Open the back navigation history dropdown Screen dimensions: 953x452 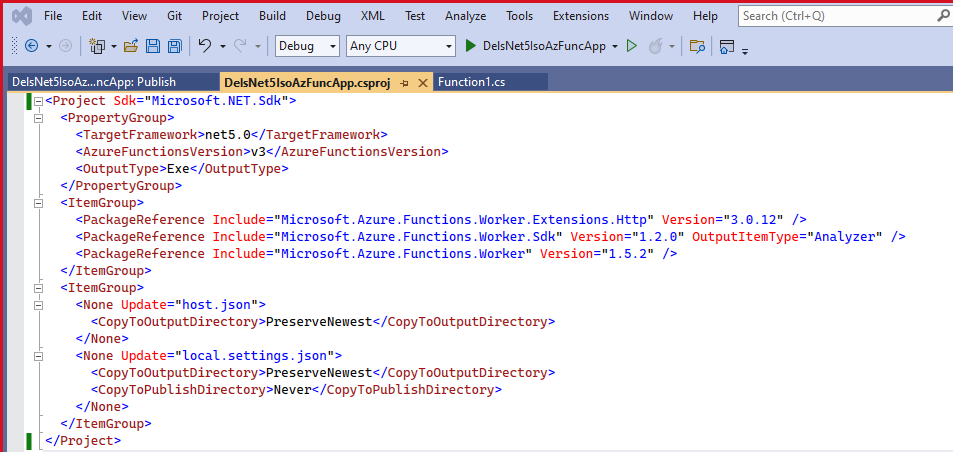49,46
